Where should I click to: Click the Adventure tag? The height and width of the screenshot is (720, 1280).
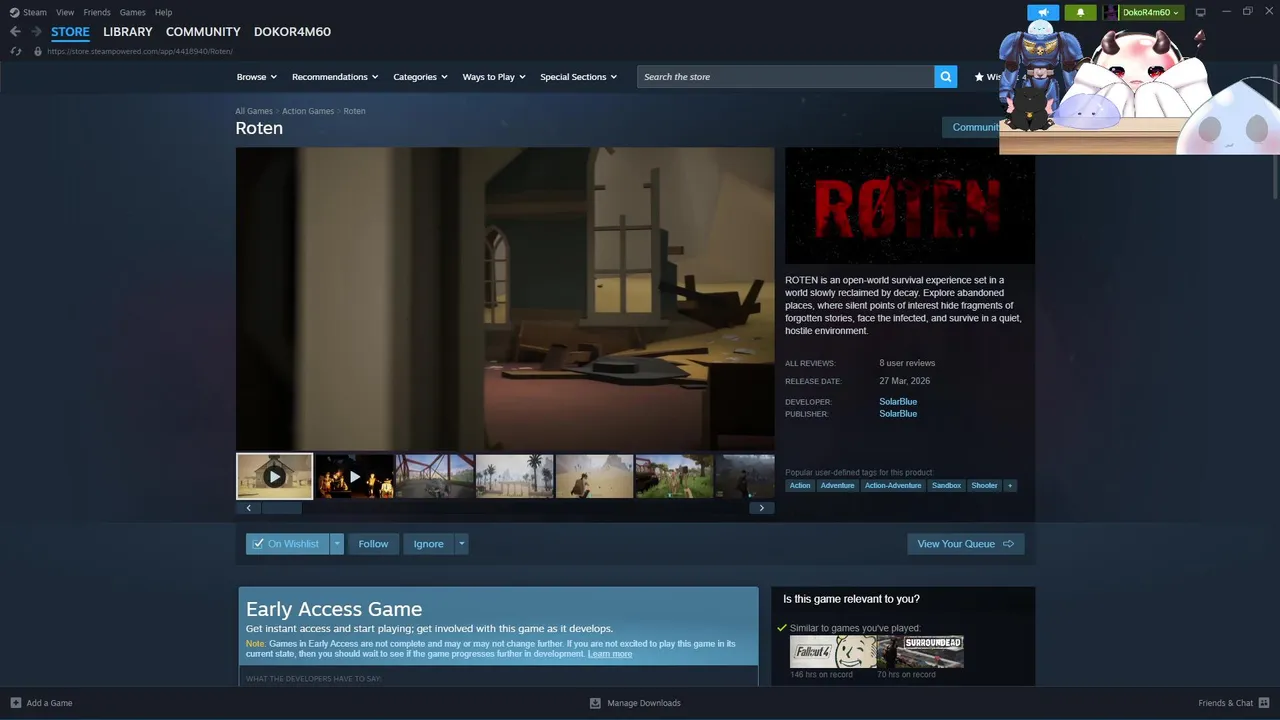coord(838,486)
